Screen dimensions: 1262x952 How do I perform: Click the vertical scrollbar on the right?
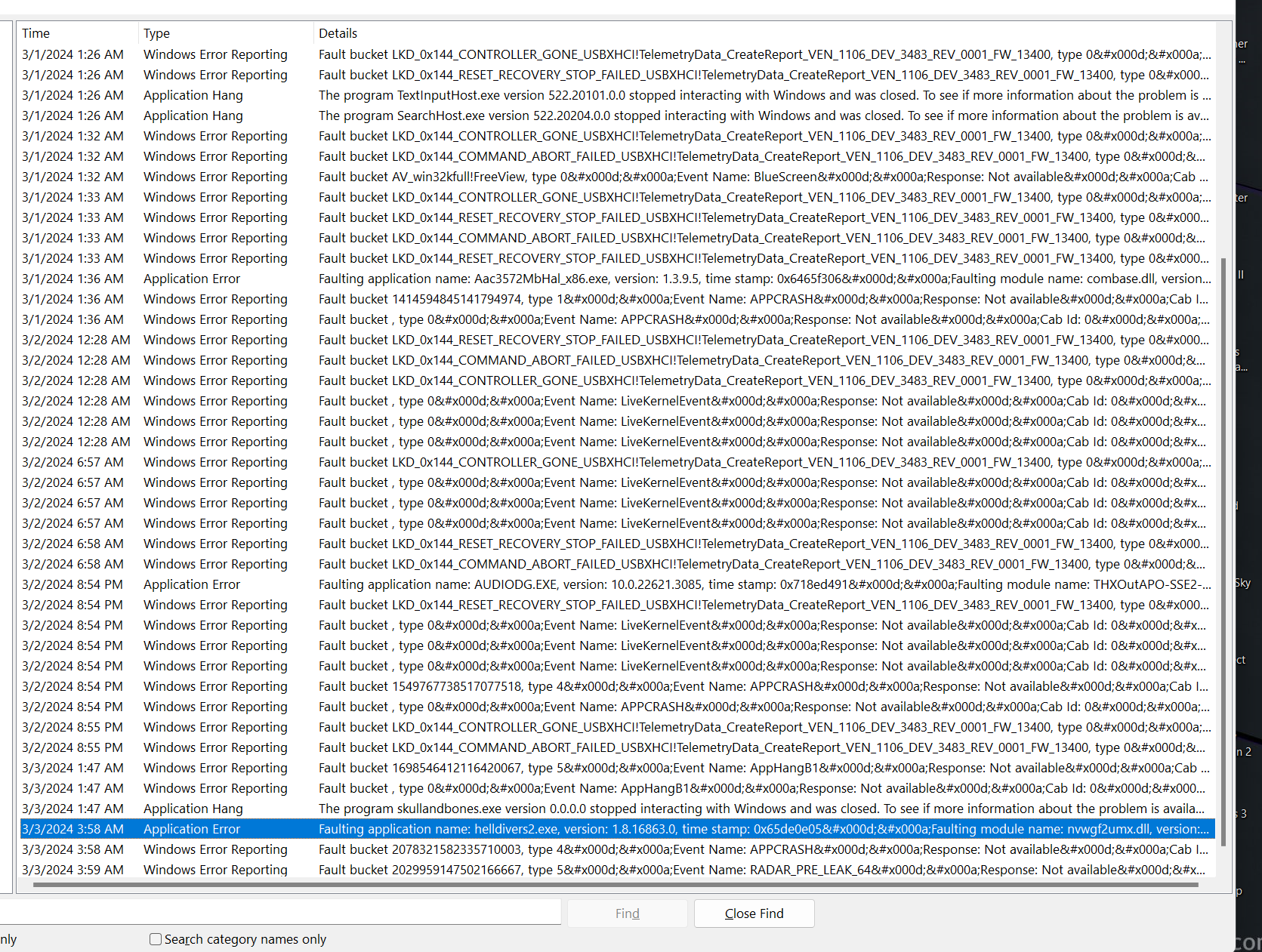[1223, 551]
